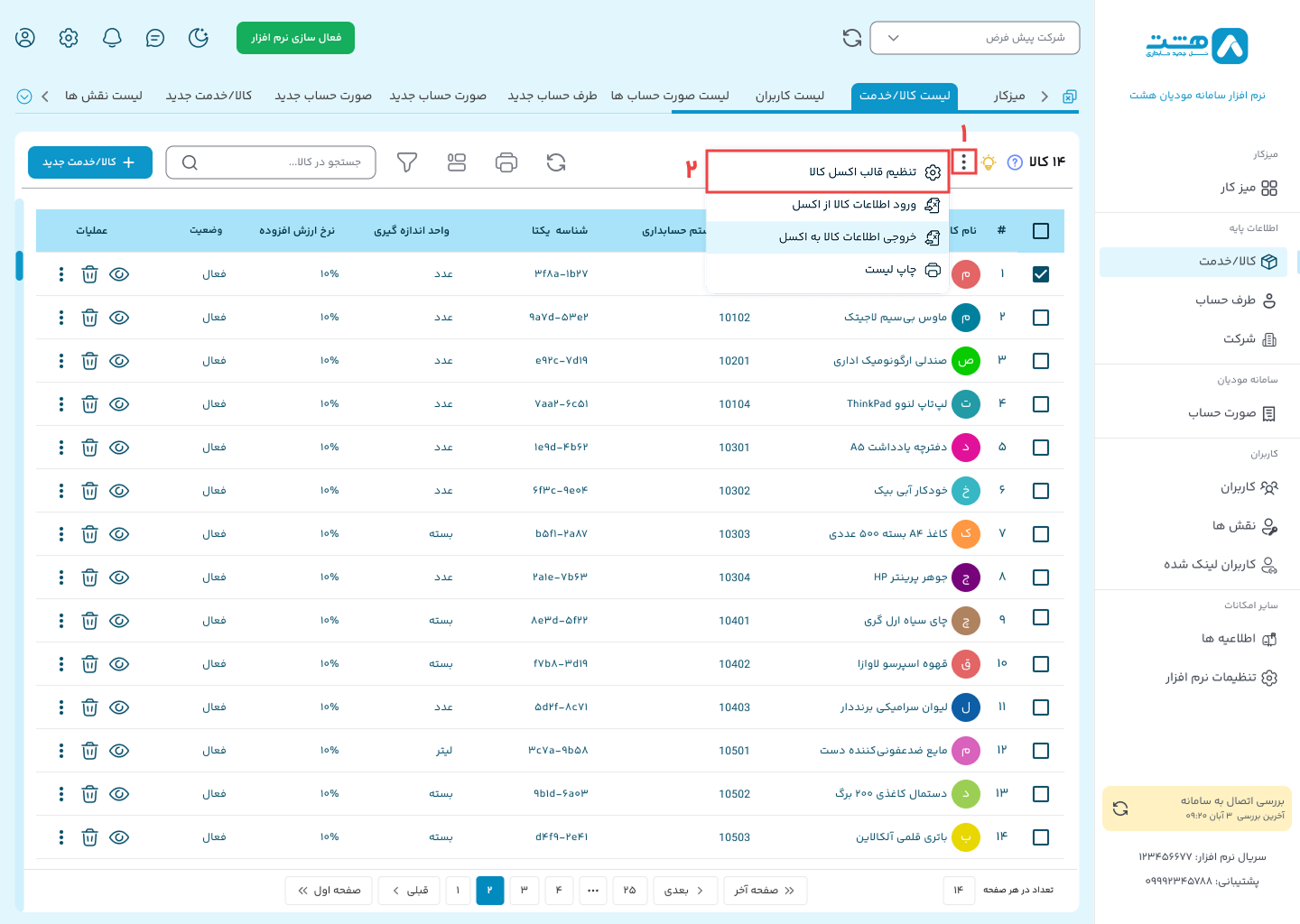
Task: Switch to the card/list layout view icon
Action: point(457,162)
